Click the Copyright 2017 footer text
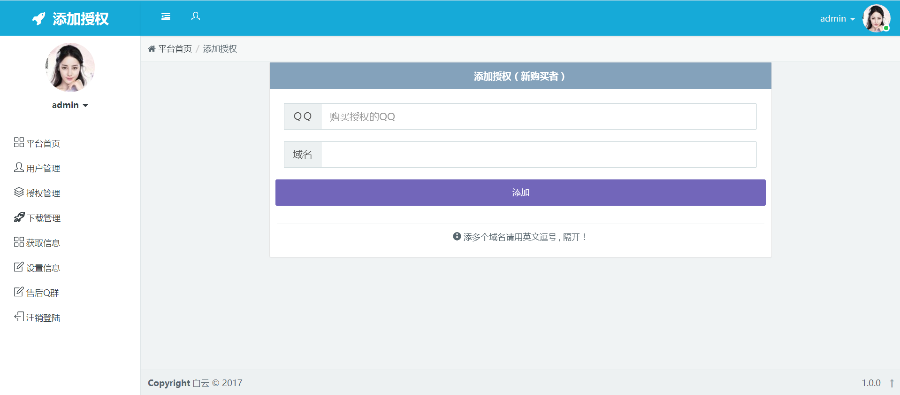 [x=195, y=383]
